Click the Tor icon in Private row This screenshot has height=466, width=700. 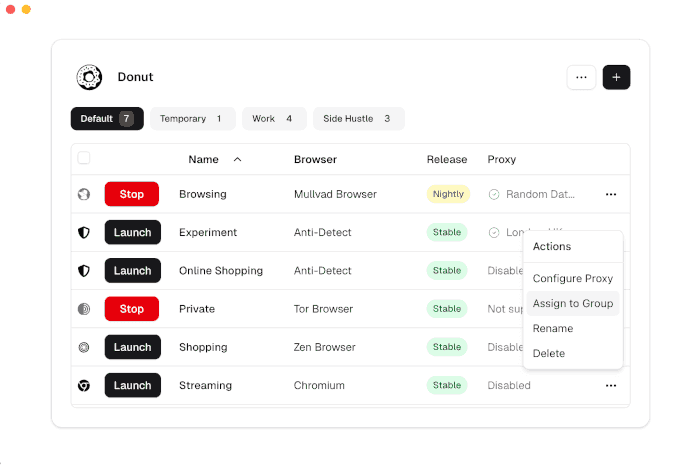(x=84, y=309)
